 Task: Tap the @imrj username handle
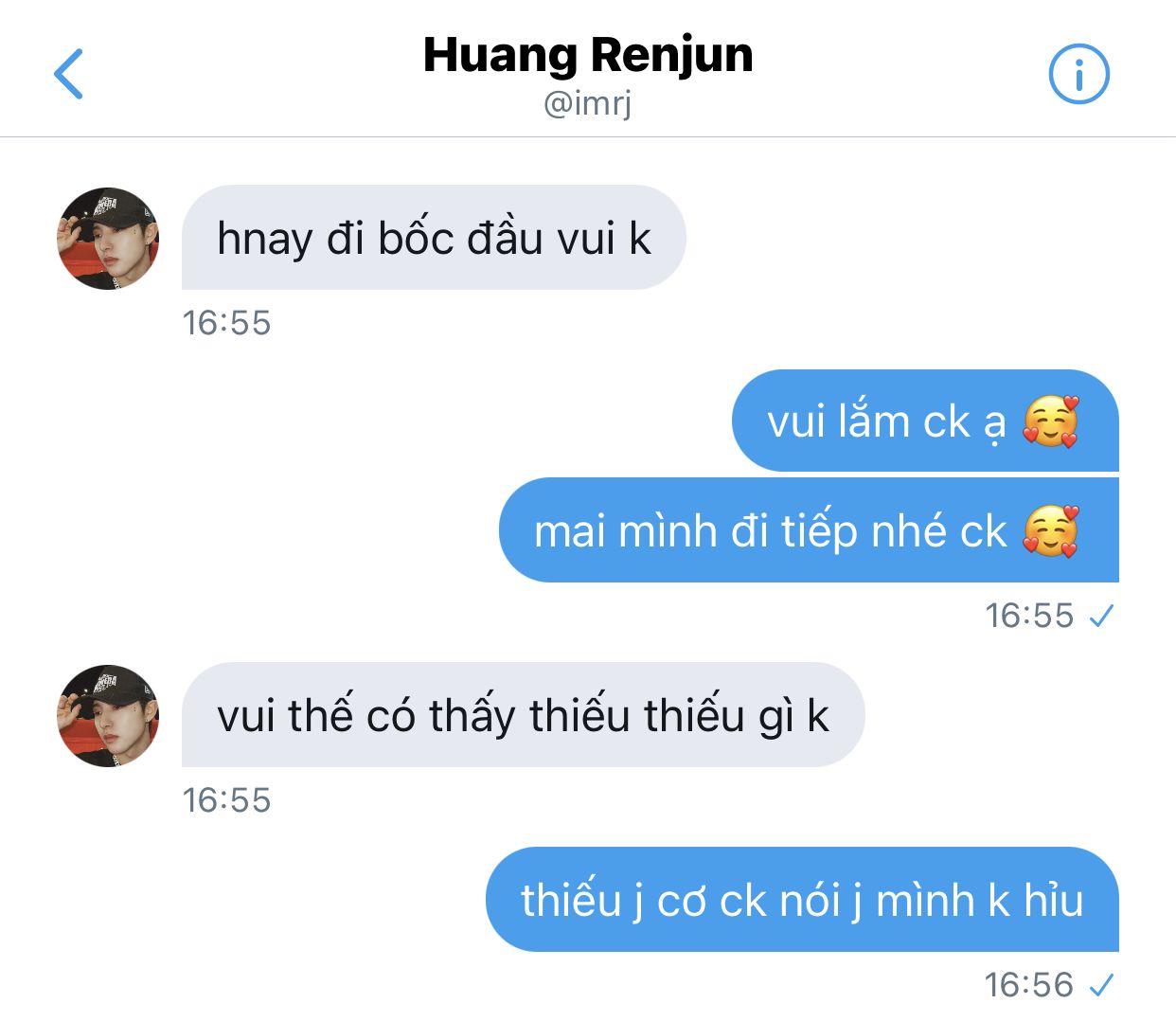(x=588, y=102)
